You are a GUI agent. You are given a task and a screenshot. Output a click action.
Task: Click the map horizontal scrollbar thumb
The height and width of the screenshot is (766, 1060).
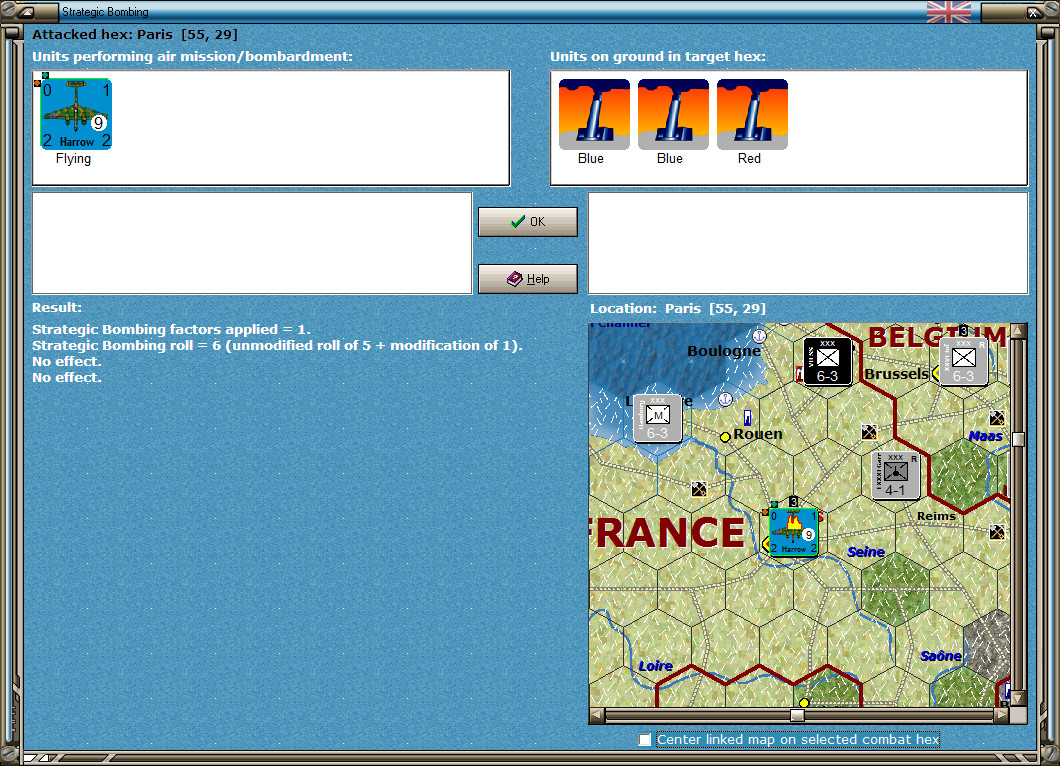798,715
